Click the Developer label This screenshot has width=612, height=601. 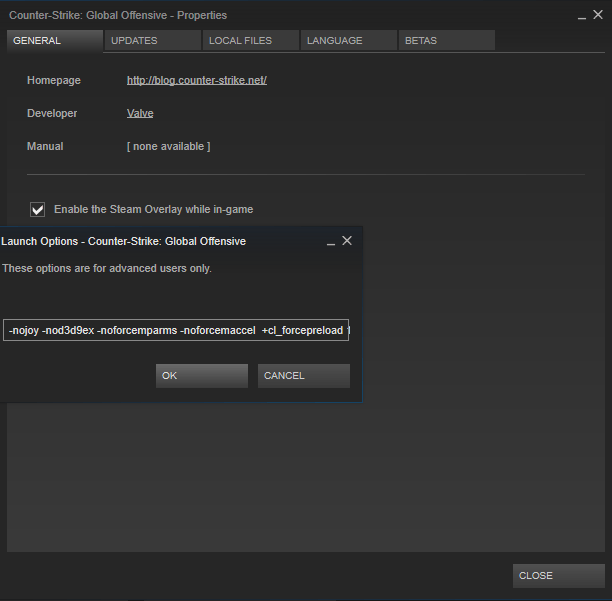(52, 114)
